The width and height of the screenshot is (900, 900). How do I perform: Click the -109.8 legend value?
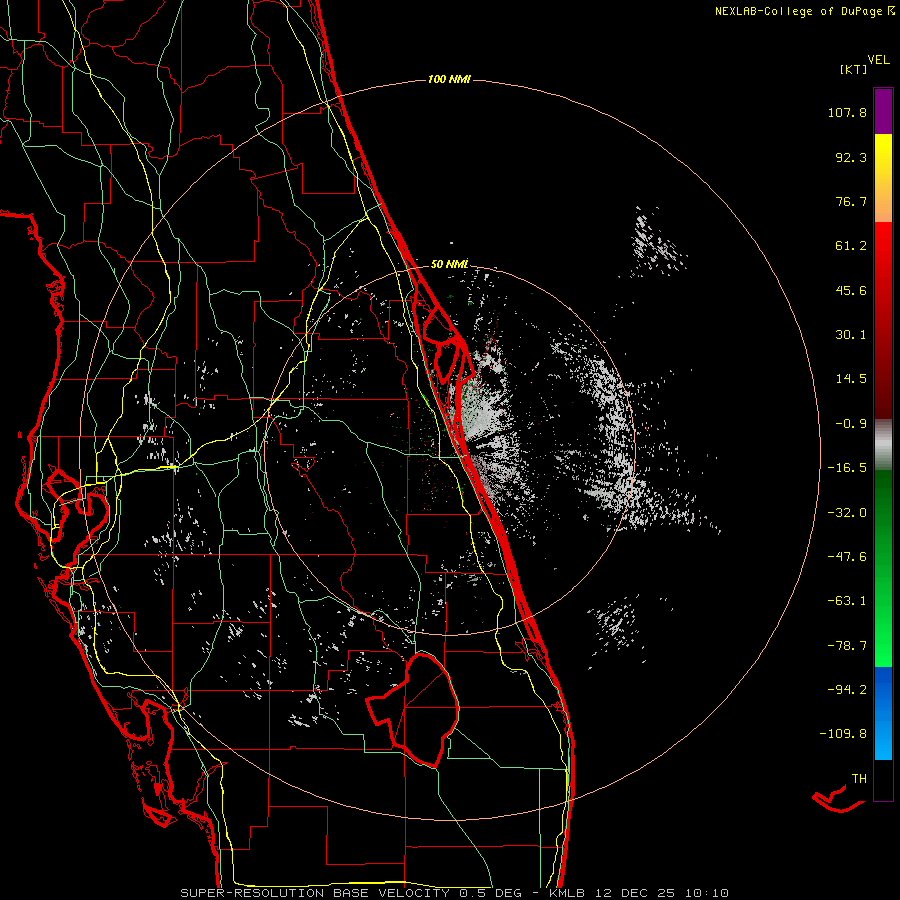pos(843,734)
